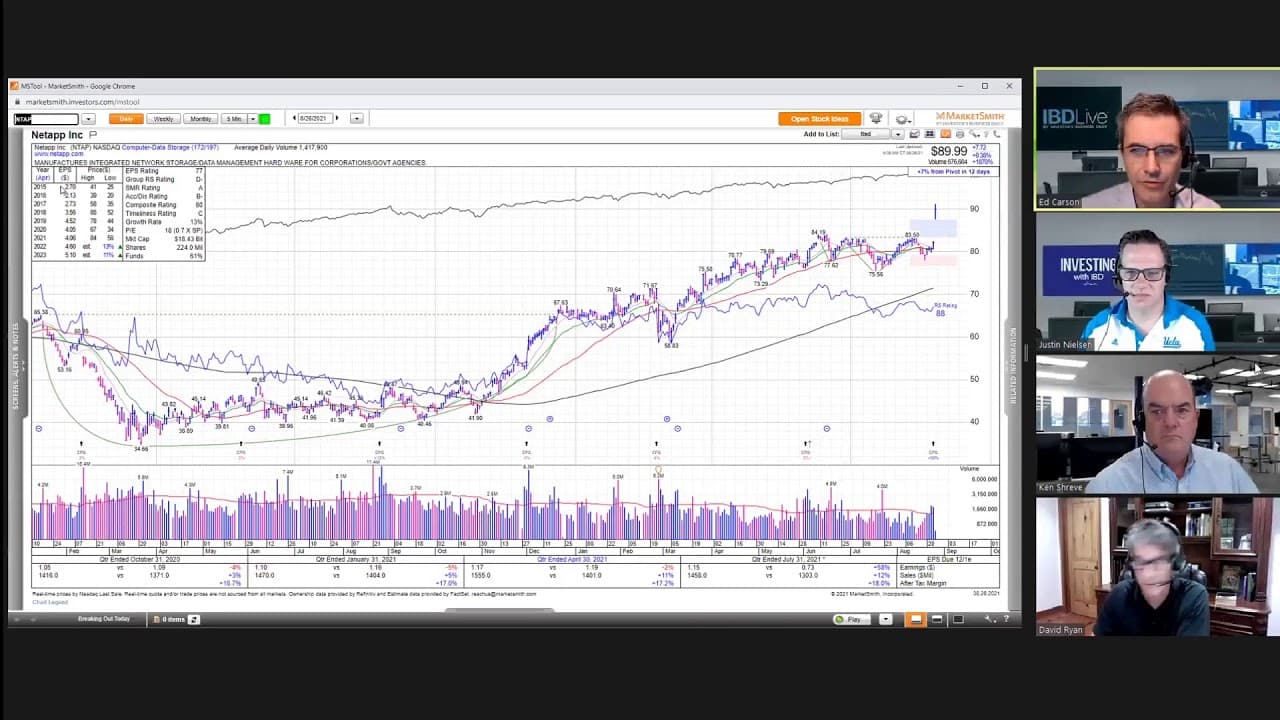Toggle the green live-data indicator

[x=264, y=119]
